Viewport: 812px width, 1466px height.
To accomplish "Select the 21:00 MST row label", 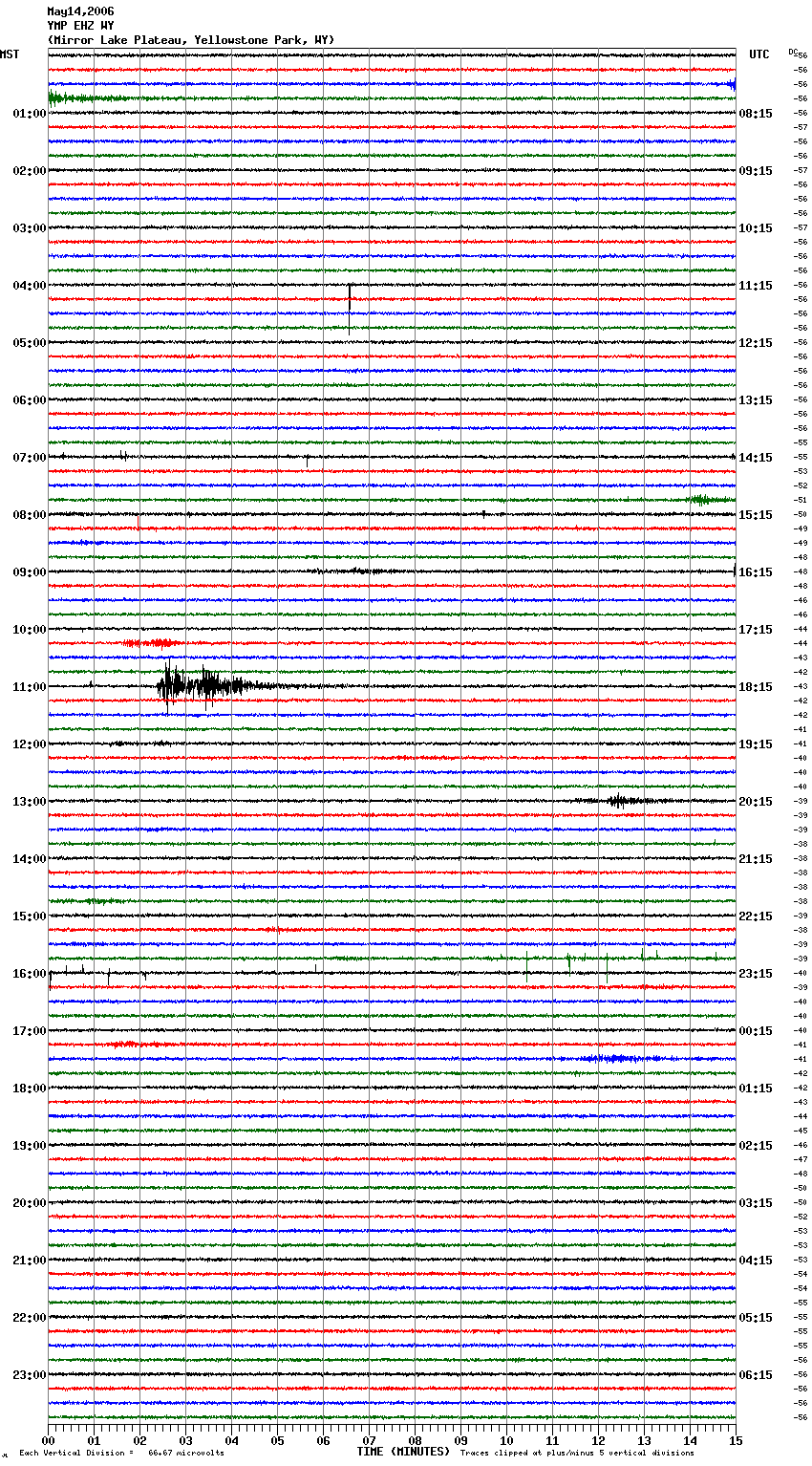I will (30, 1261).
